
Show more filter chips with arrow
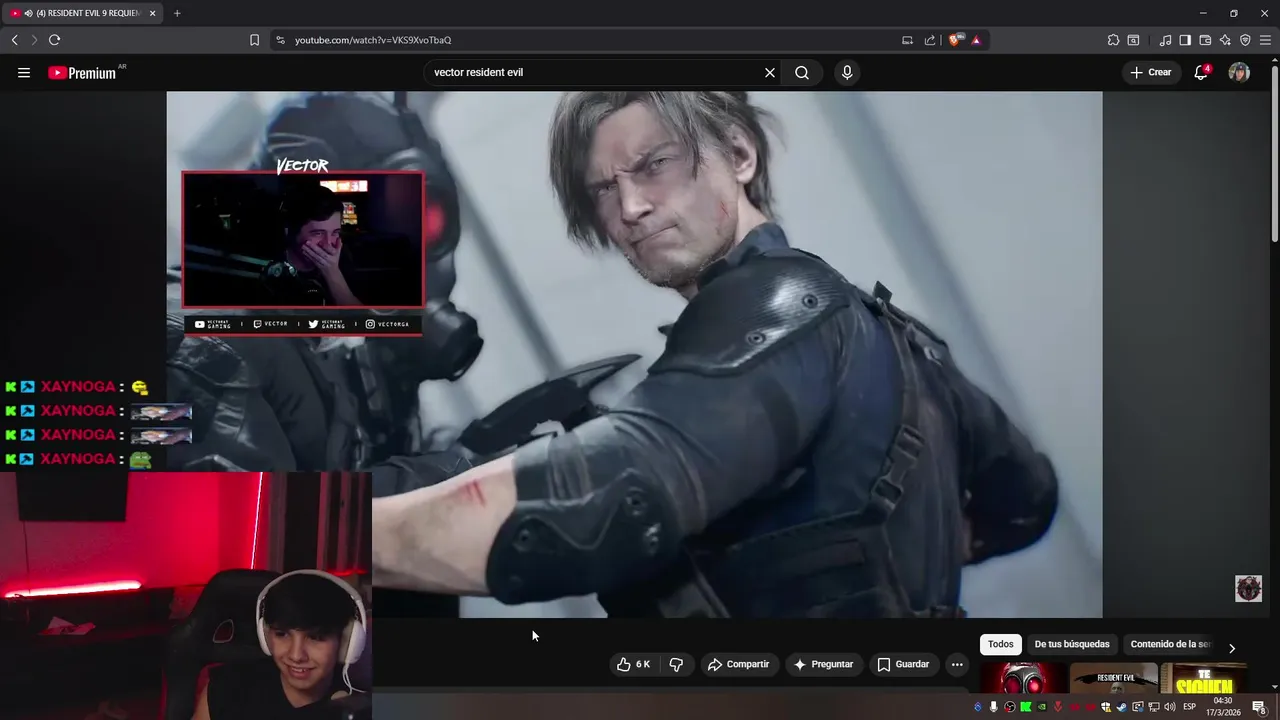tap(1232, 648)
